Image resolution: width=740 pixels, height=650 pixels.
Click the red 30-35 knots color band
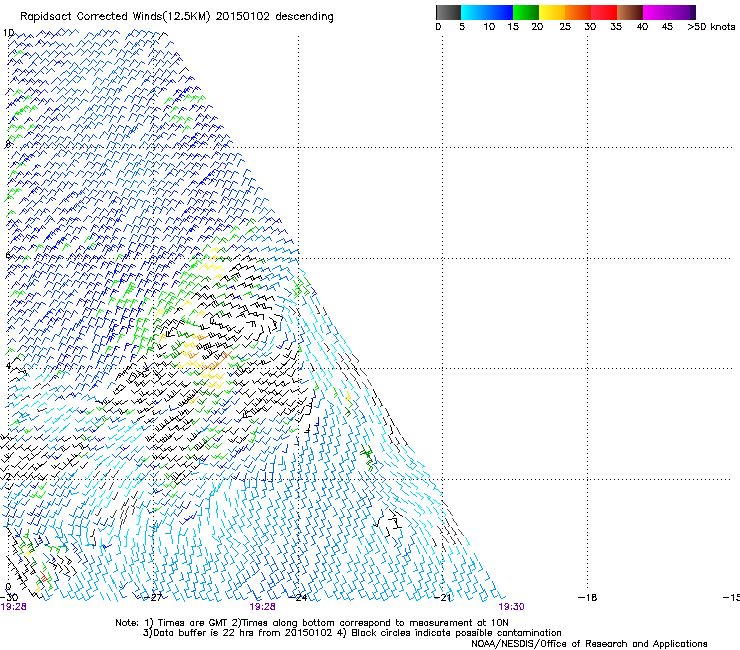pos(604,12)
